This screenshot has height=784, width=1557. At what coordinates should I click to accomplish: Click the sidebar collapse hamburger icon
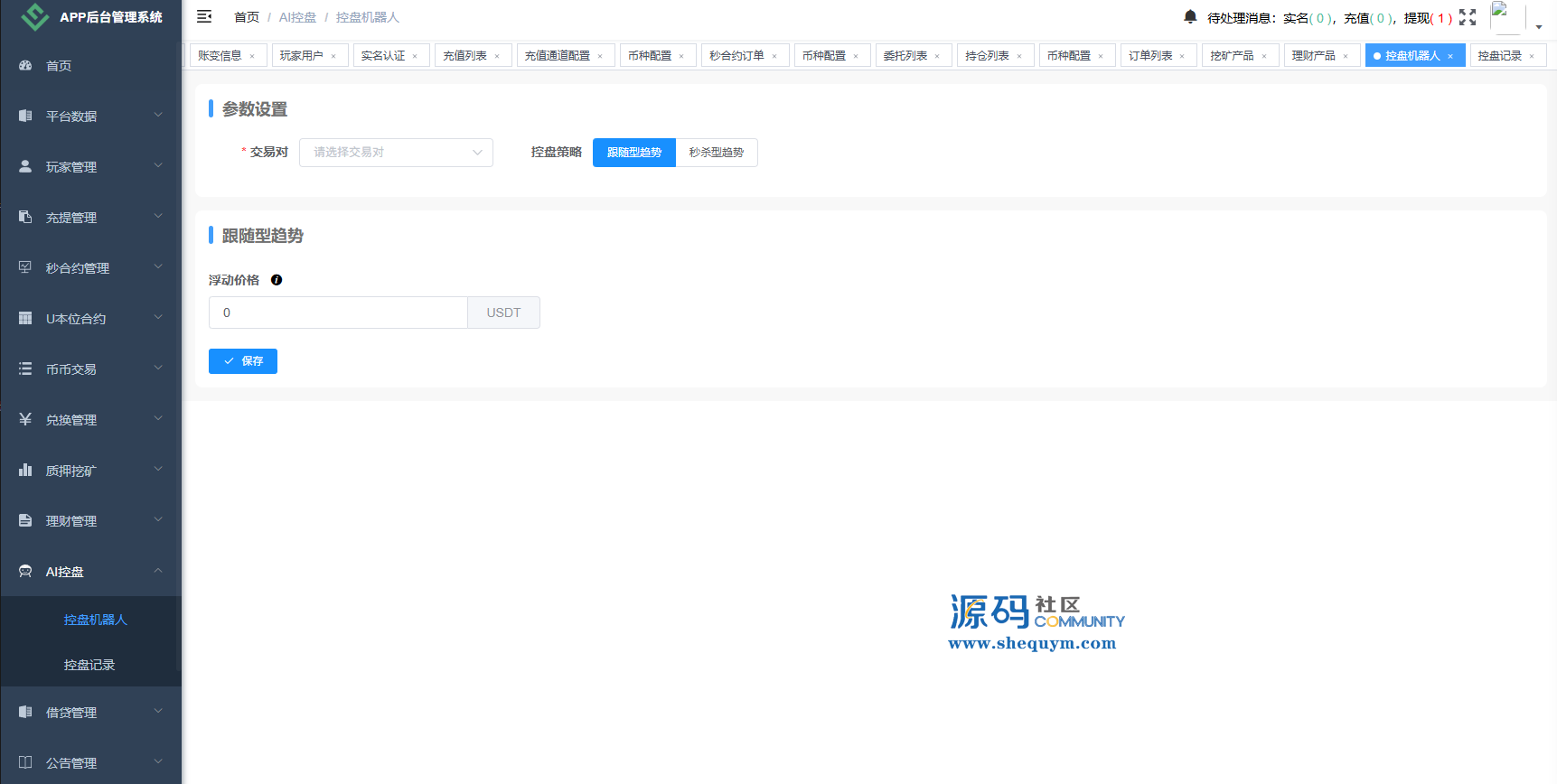[x=204, y=16]
